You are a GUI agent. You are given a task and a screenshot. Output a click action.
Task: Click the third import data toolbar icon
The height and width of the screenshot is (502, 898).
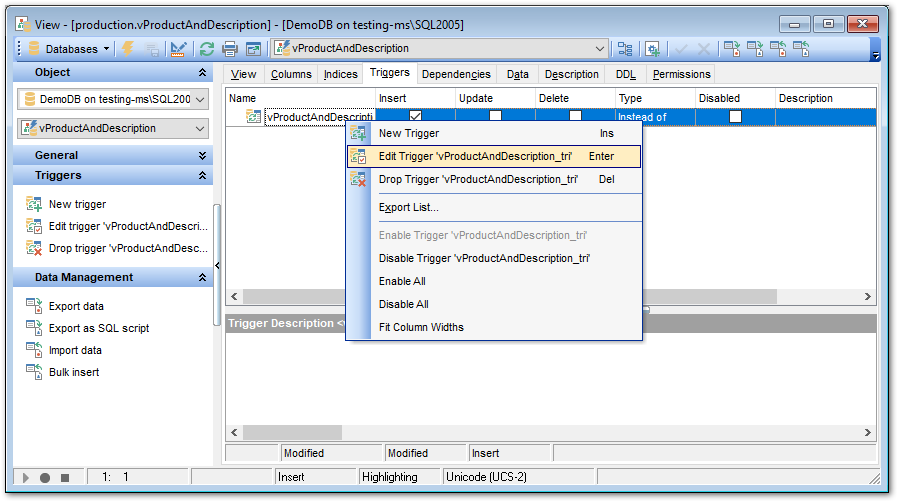pyautogui.click(x=778, y=49)
